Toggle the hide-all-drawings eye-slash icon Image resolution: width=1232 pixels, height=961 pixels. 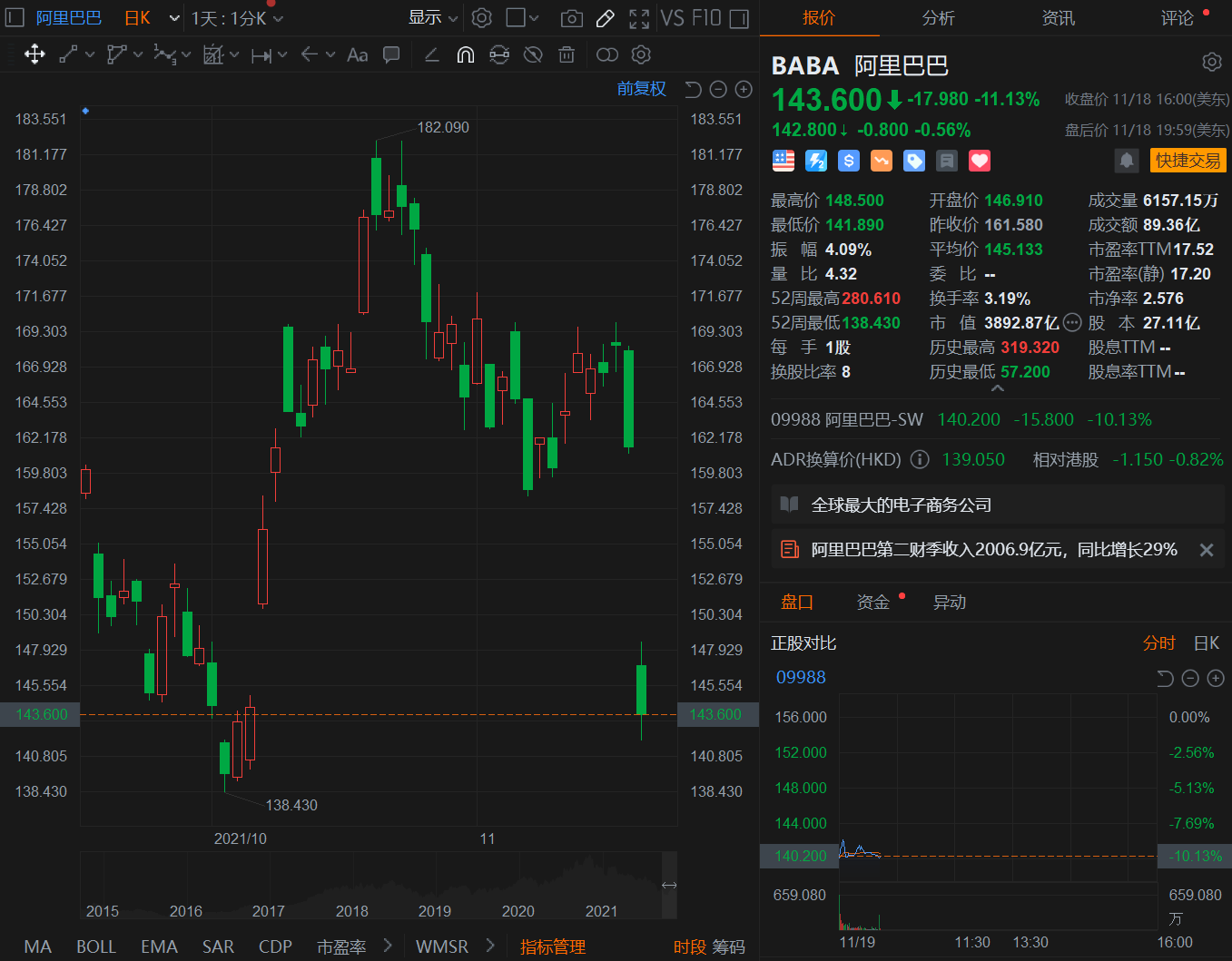(533, 54)
